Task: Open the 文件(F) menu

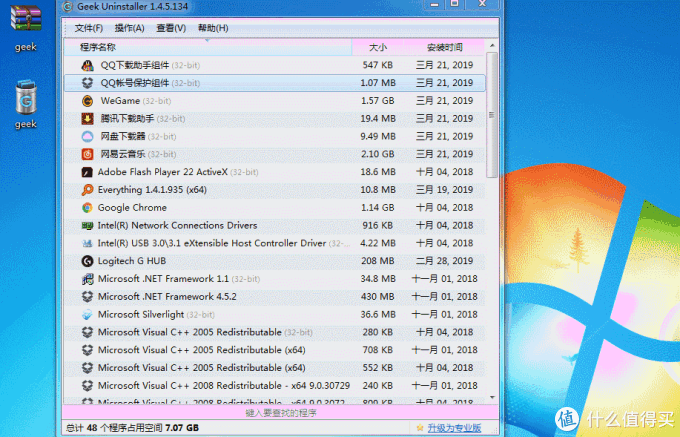Action: tap(88, 28)
